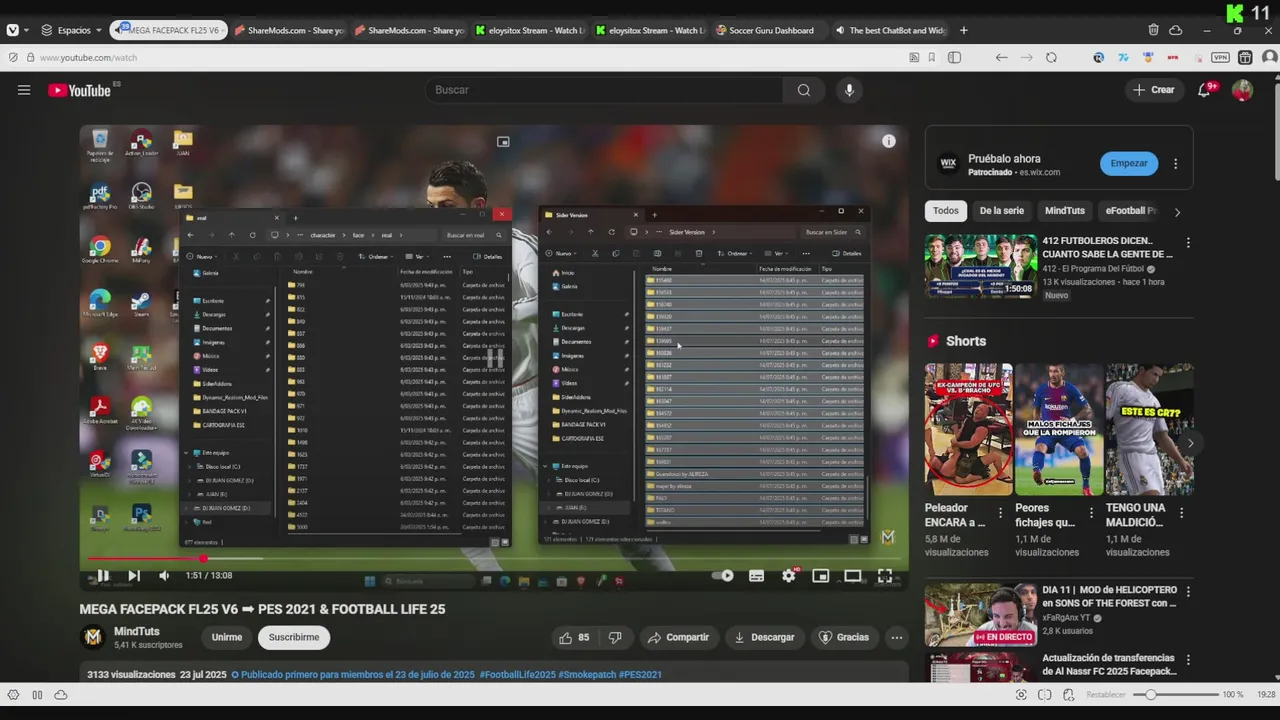Open options for Peores fichajes short
The height and width of the screenshot is (720, 1280).
[1091, 513]
